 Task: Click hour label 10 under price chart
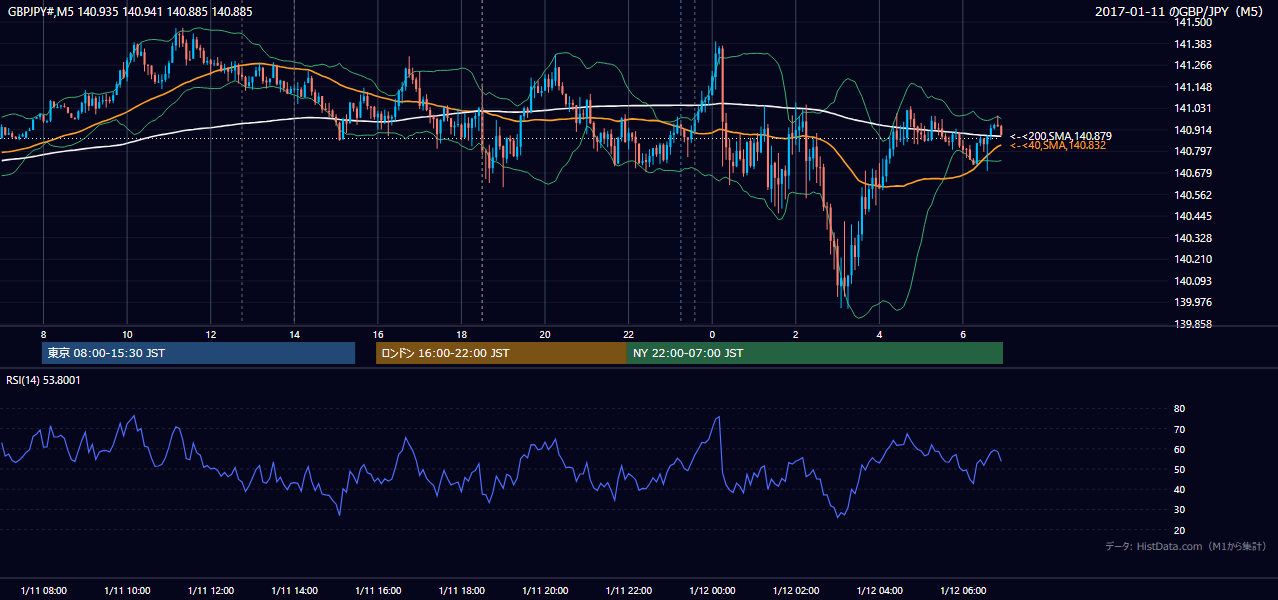point(127,334)
